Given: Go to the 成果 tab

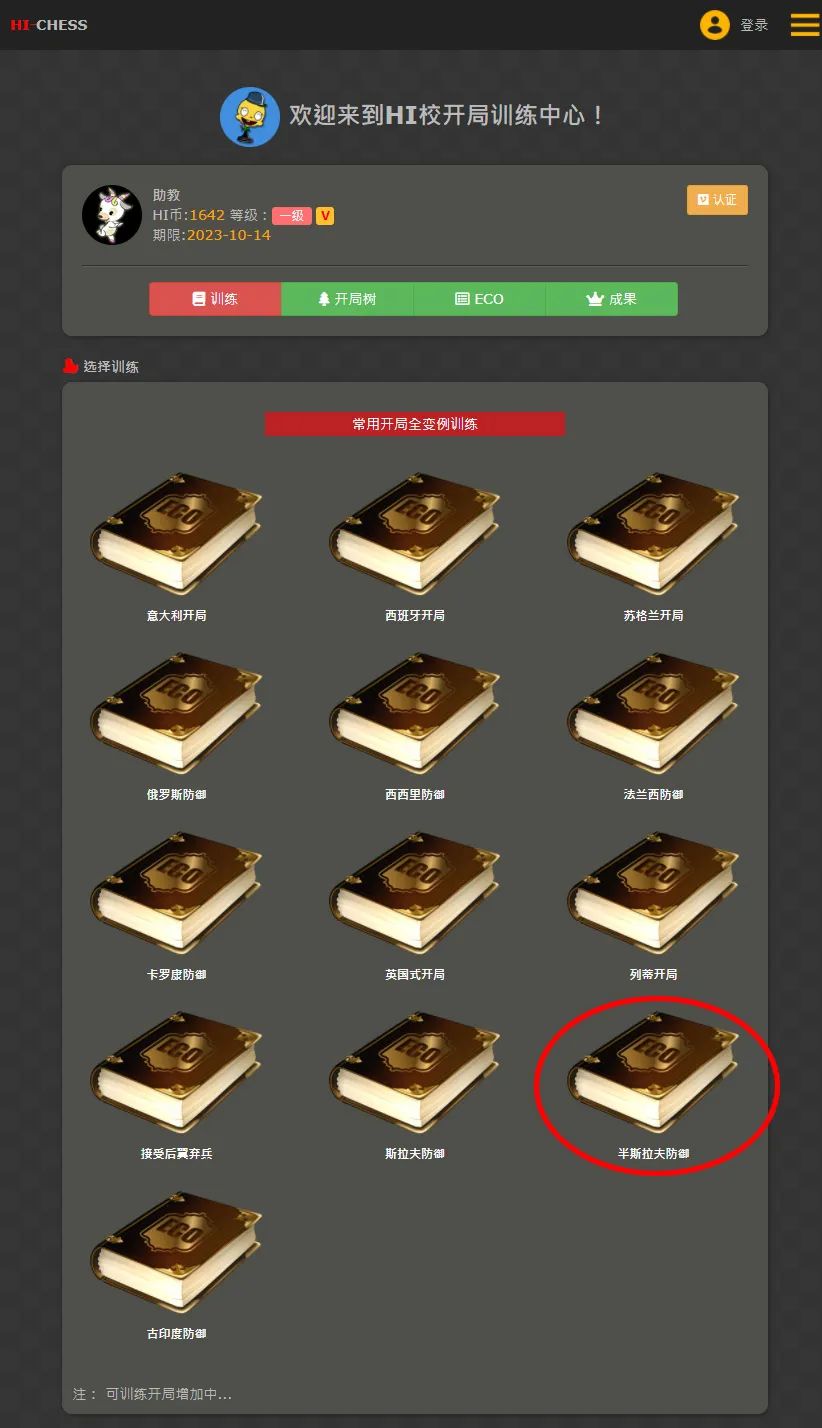Looking at the screenshot, I should pyautogui.click(x=611, y=299).
